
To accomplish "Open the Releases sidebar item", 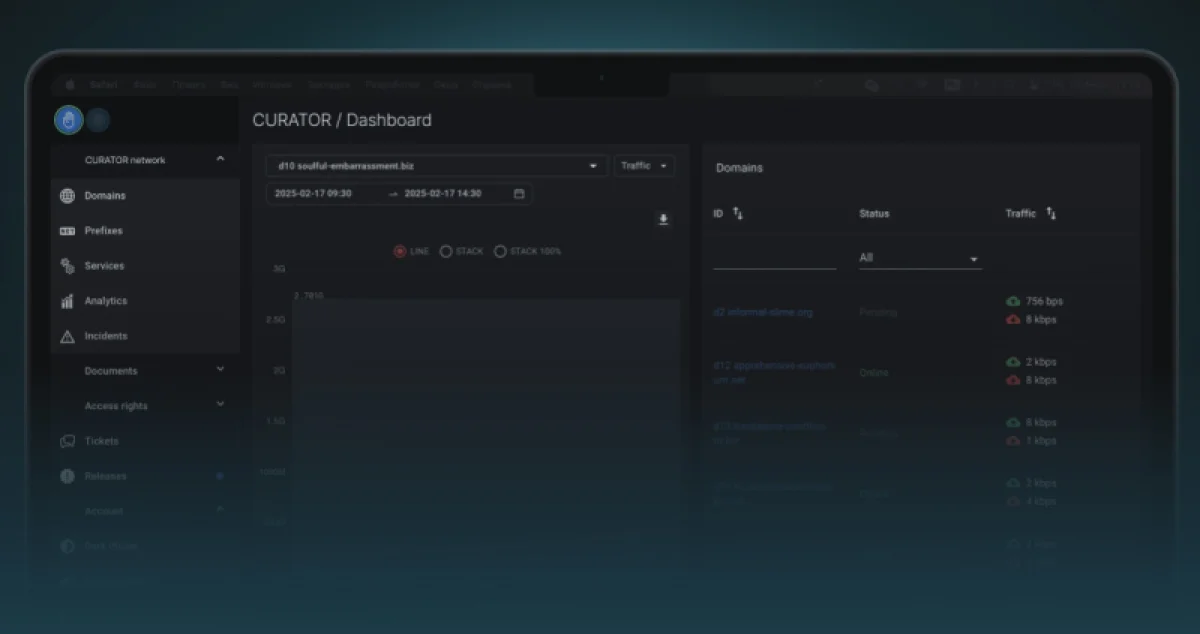I will [x=105, y=476].
